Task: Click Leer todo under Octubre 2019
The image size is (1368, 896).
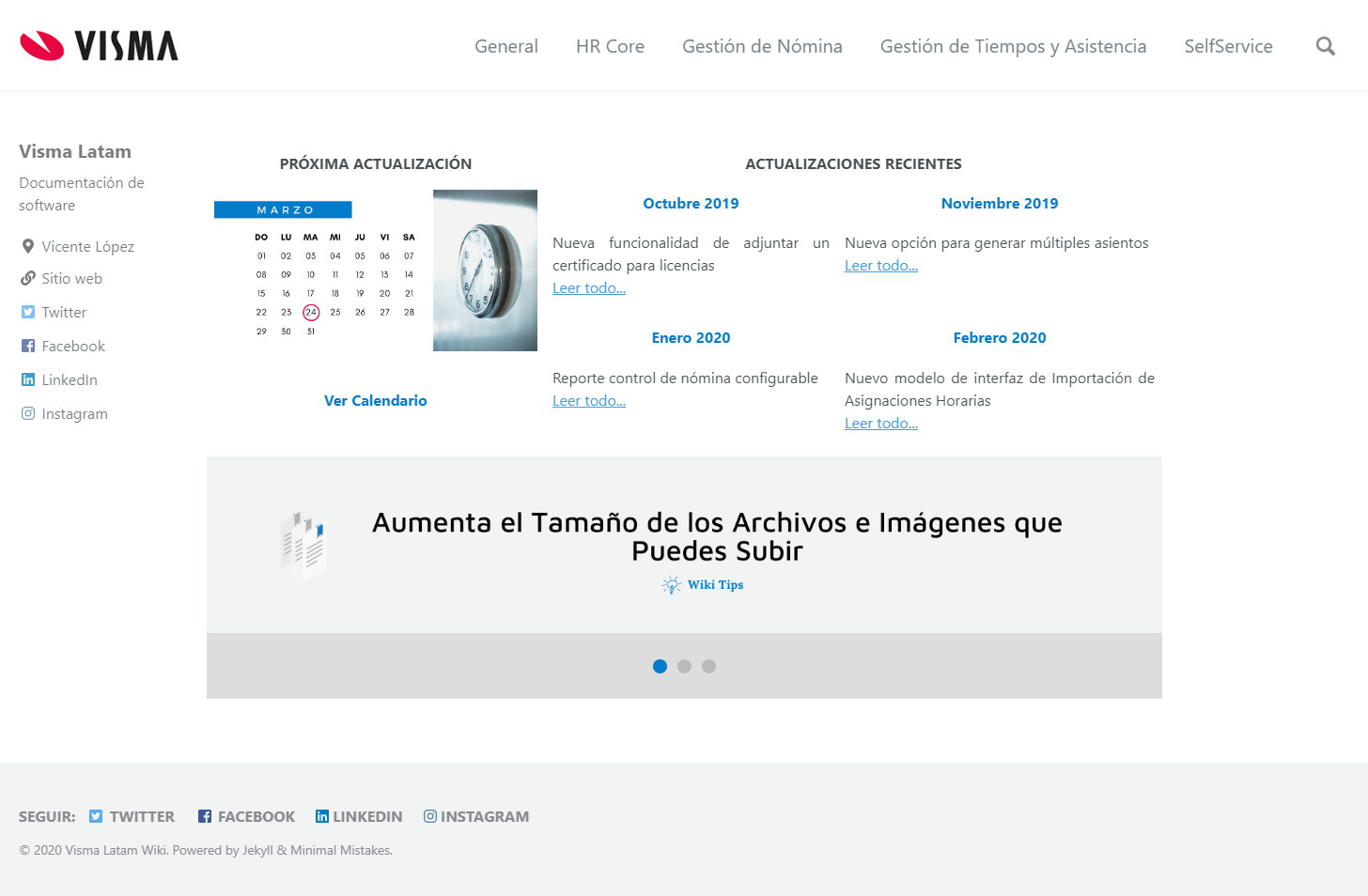Action: click(x=589, y=288)
